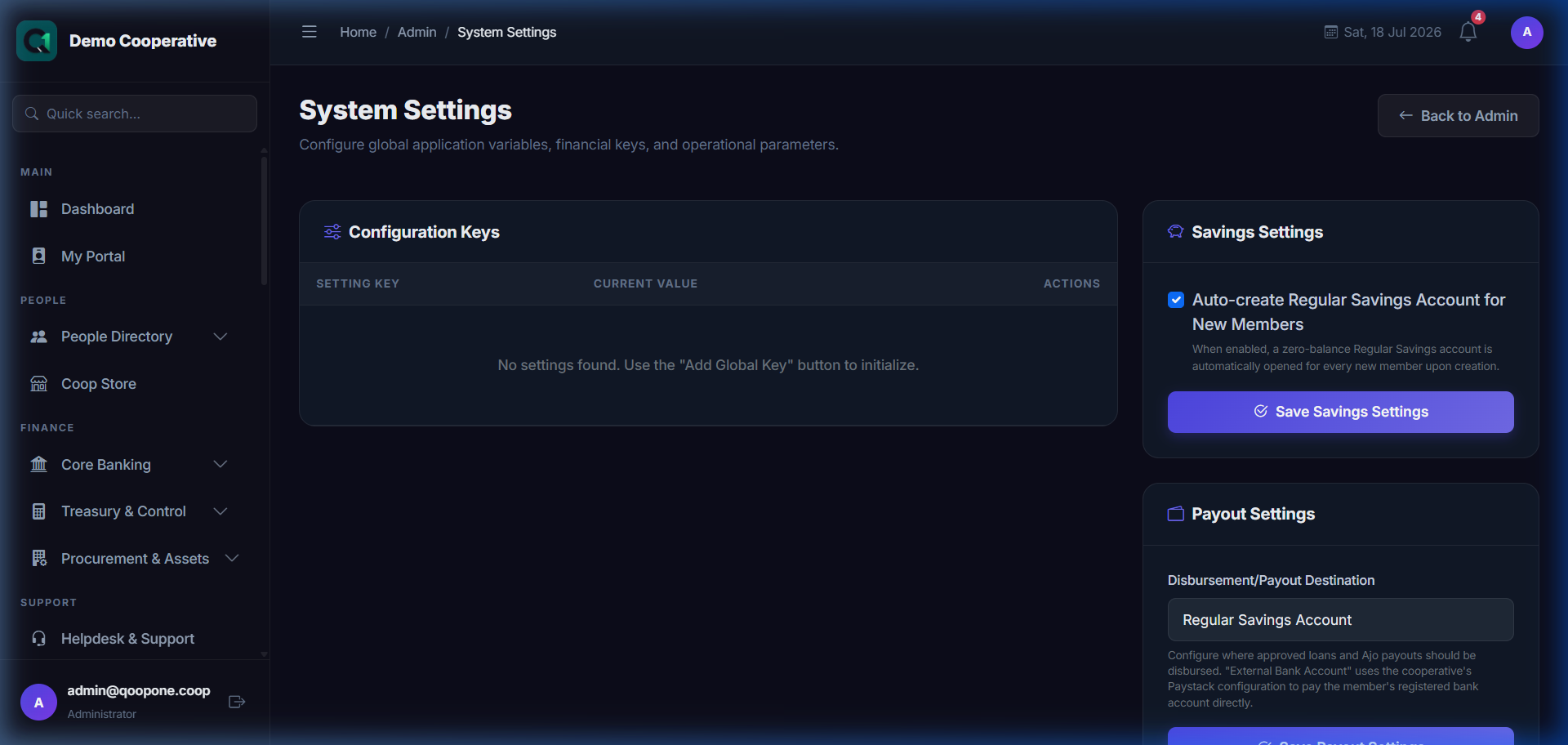Click the Procurement & Assets building icon
Viewport: 1568px width, 745px height.
(x=38, y=559)
